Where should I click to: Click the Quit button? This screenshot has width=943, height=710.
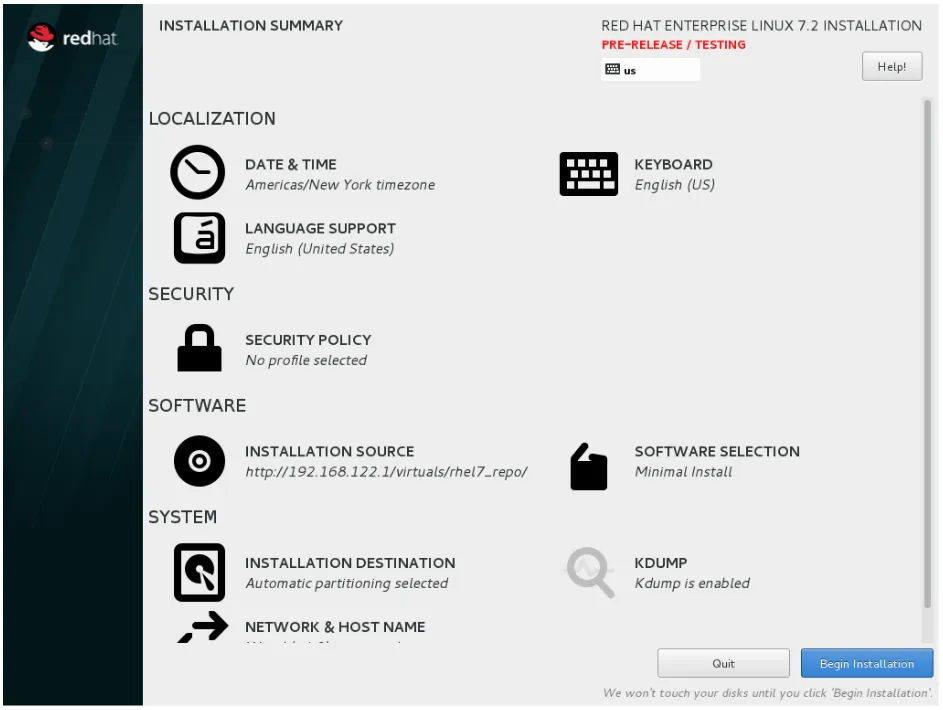(723, 663)
